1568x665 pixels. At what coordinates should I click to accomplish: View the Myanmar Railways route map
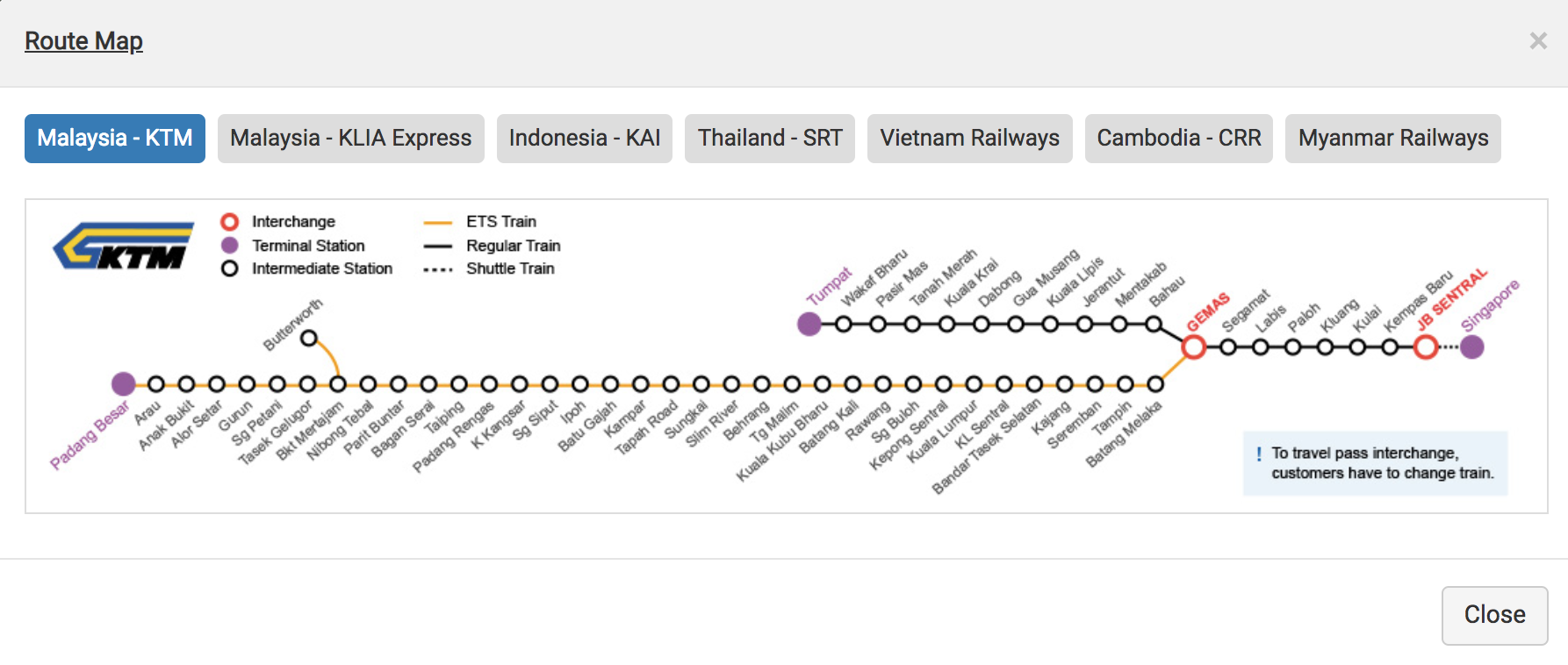[x=1392, y=139]
